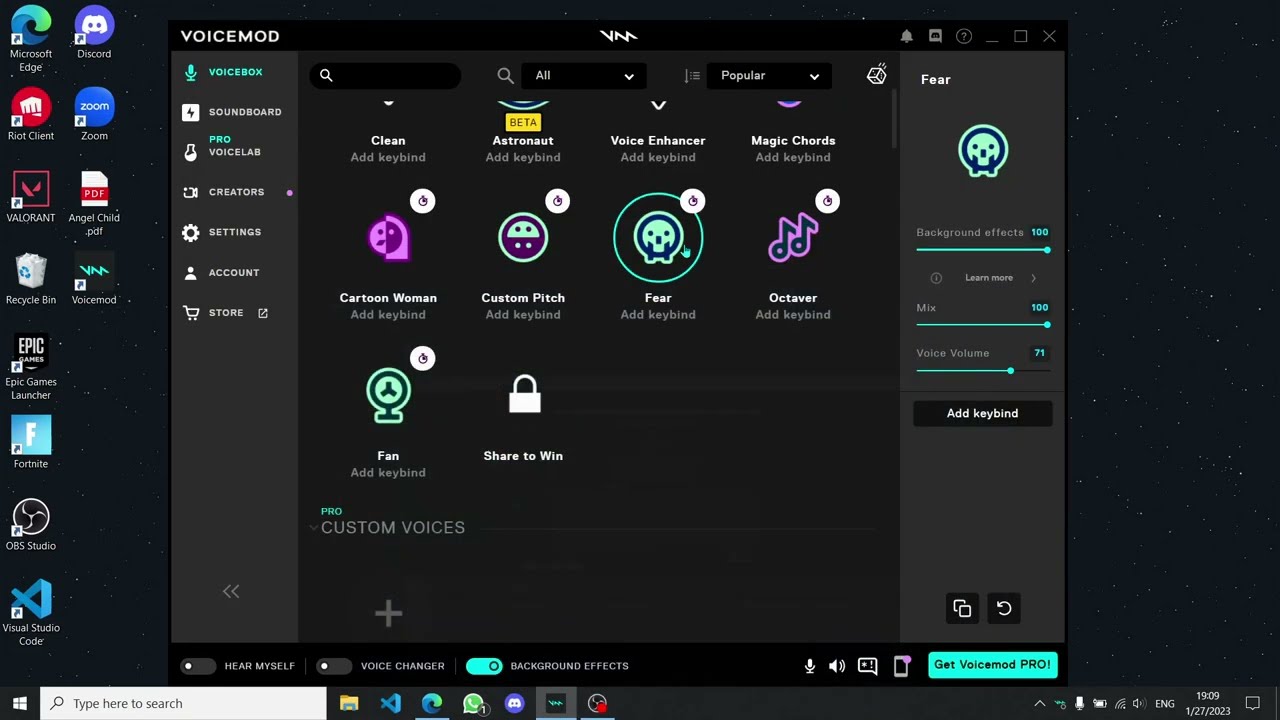Pick the Octaver voice

(793, 238)
